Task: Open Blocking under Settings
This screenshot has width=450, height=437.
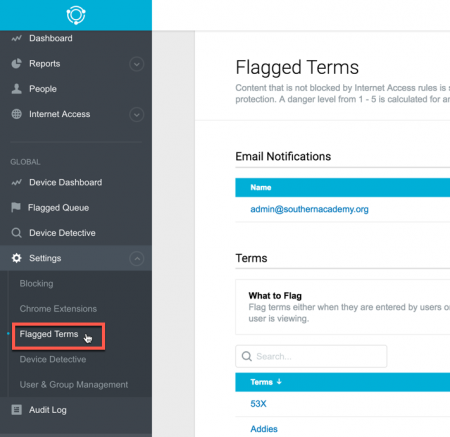Action: click(36, 284)
